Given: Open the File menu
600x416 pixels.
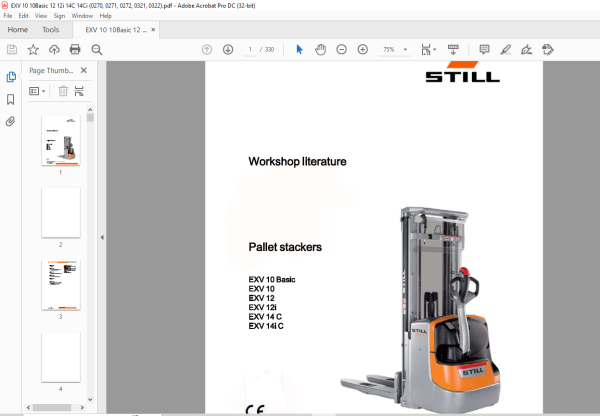Looking at the screenshot, I should click(8, 16).
